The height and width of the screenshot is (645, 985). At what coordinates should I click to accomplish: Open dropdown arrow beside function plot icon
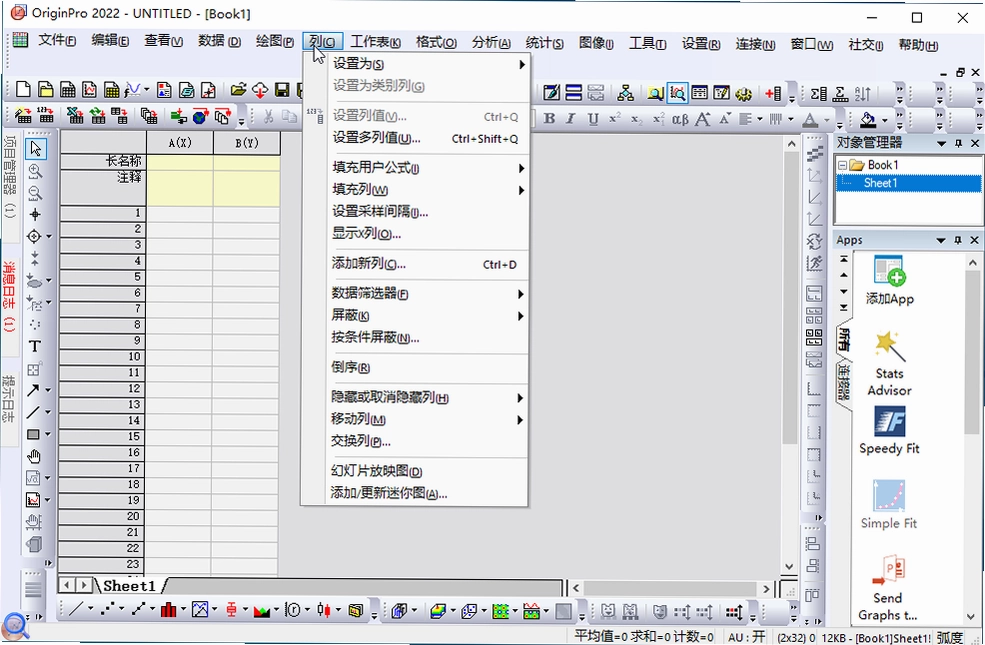tap(146, 90)
